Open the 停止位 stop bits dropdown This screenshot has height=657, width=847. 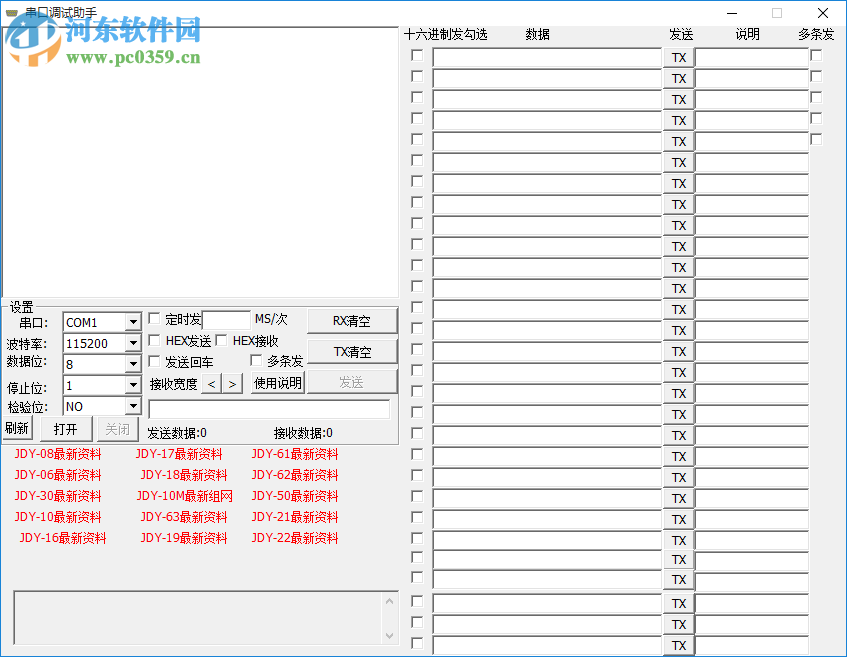tap(131, 385)
